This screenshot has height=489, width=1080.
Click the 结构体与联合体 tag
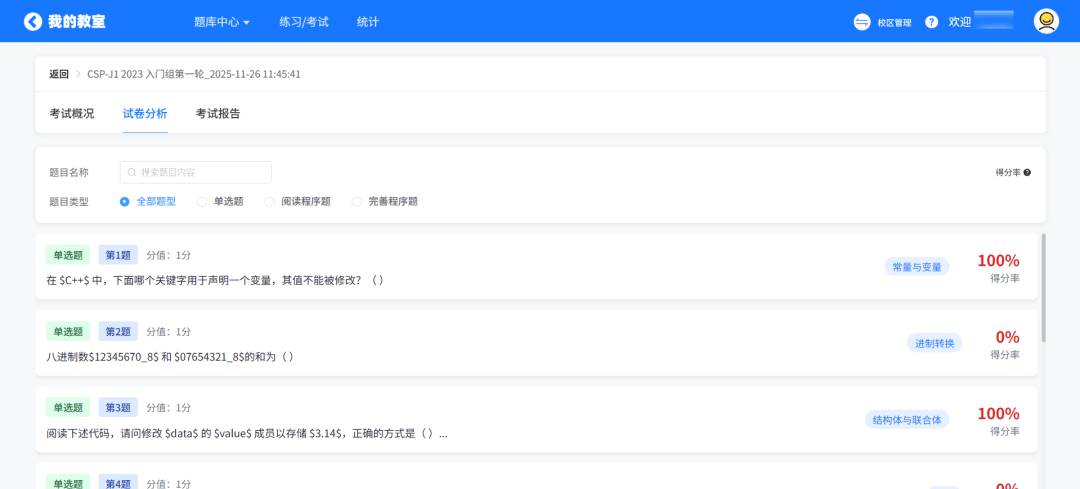tap(907, 419)
